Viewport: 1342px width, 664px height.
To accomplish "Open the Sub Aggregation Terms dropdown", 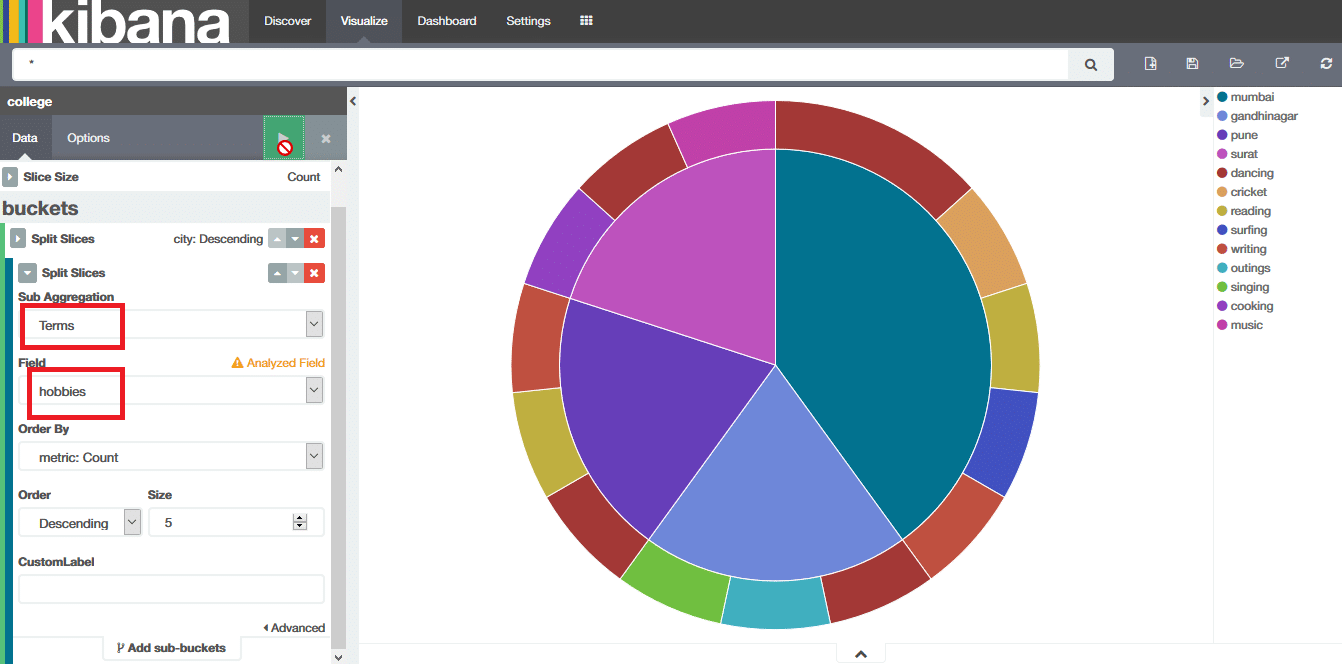I will click(x=171, y=325).
